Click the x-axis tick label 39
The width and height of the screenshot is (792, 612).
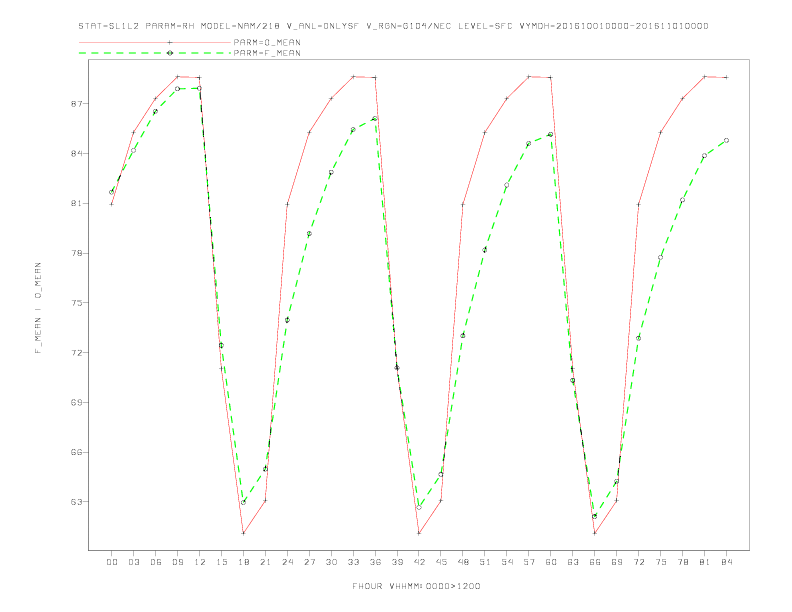397,562
